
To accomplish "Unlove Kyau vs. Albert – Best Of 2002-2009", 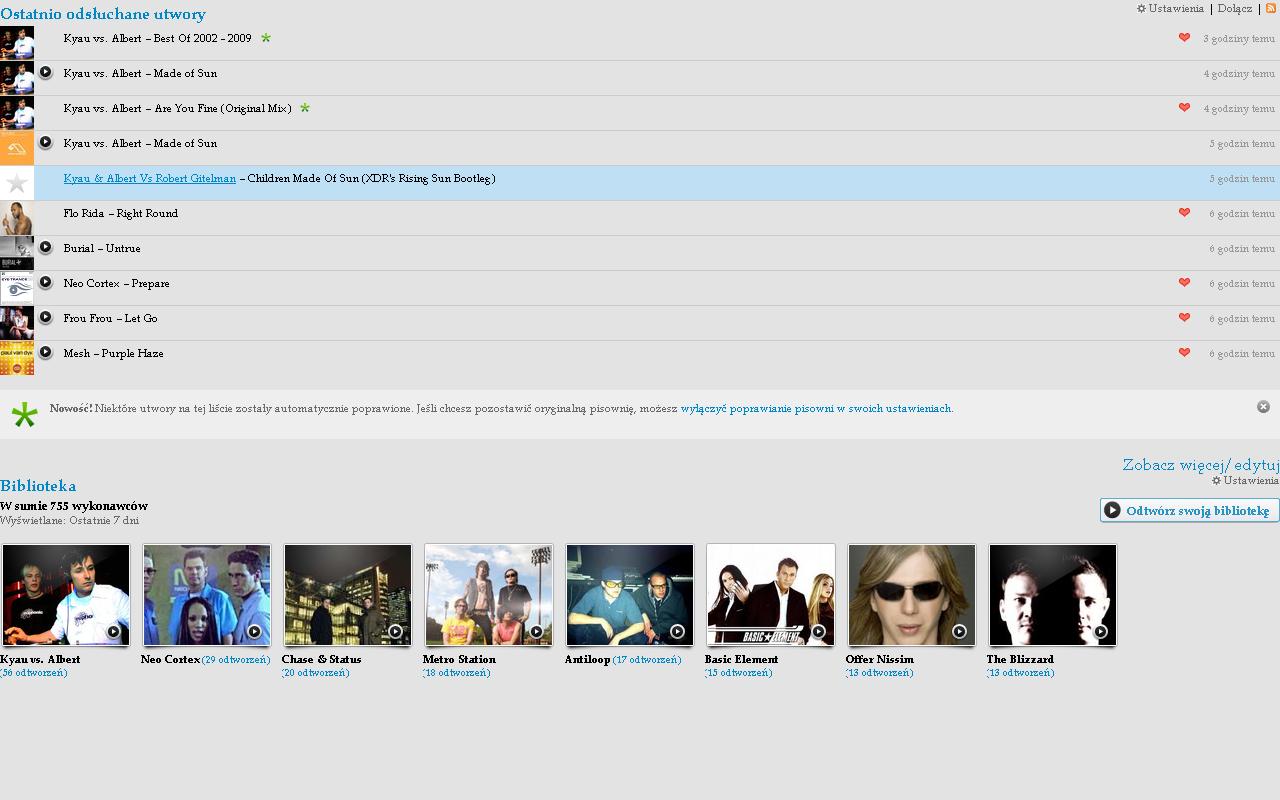I will click(1184, 38).
